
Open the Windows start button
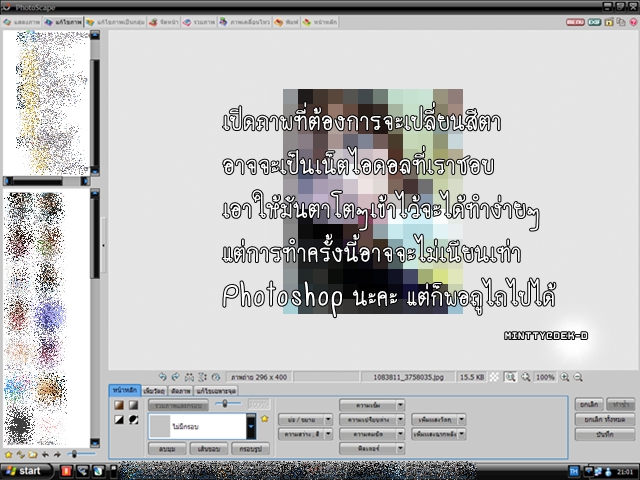(x=26, y=471)
